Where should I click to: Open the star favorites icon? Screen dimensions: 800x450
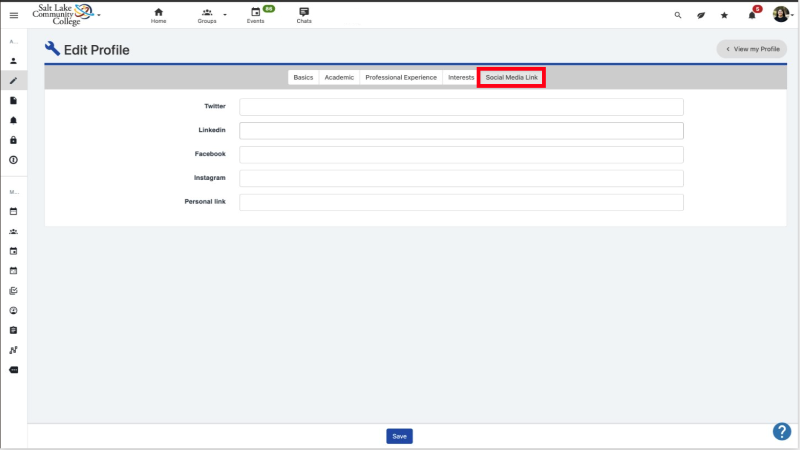[724, 15]
